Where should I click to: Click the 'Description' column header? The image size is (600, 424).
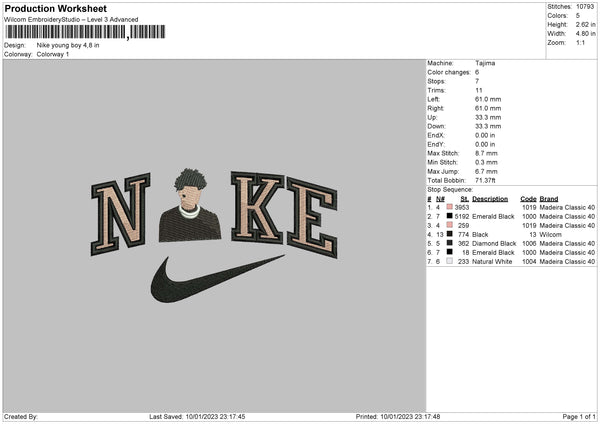pyautogui.click(x=490, y=199)
